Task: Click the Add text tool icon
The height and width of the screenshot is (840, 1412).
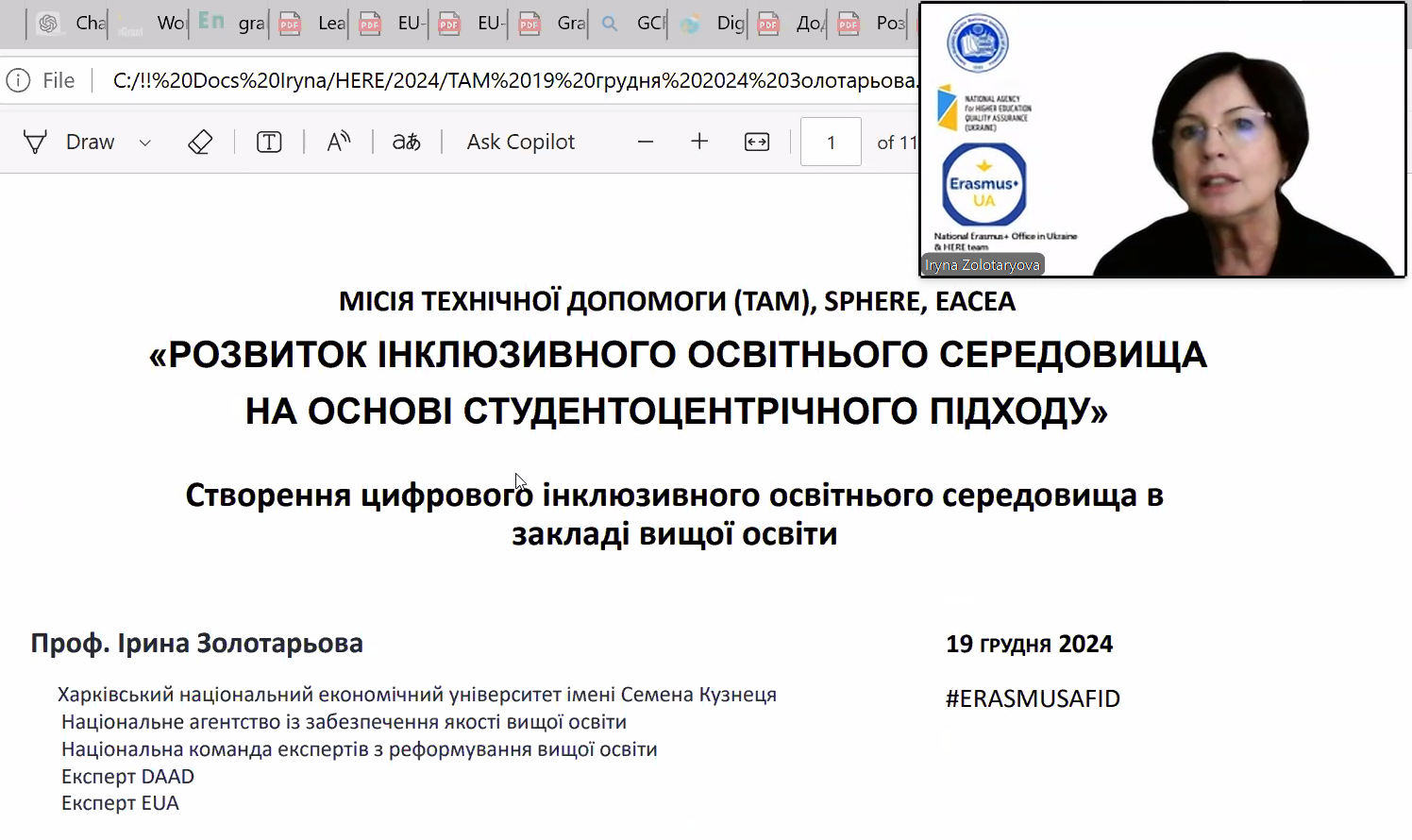Action: pos(269,142)
